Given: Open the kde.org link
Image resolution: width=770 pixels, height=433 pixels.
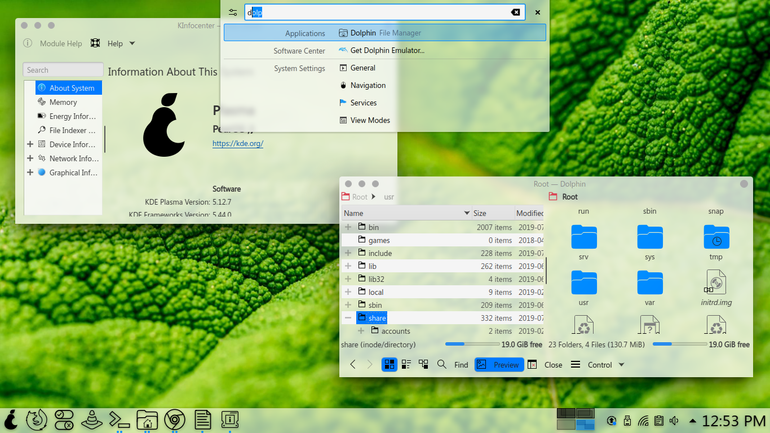Looking at the screenshot, I should coord(238,143).
